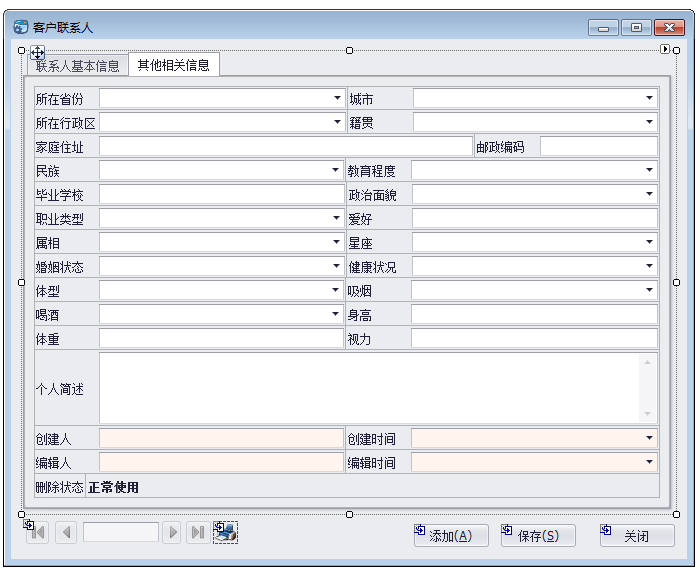Expand the 政治面貌 combo box
This screenshot has height=572, width=700.
coord(649,194)
